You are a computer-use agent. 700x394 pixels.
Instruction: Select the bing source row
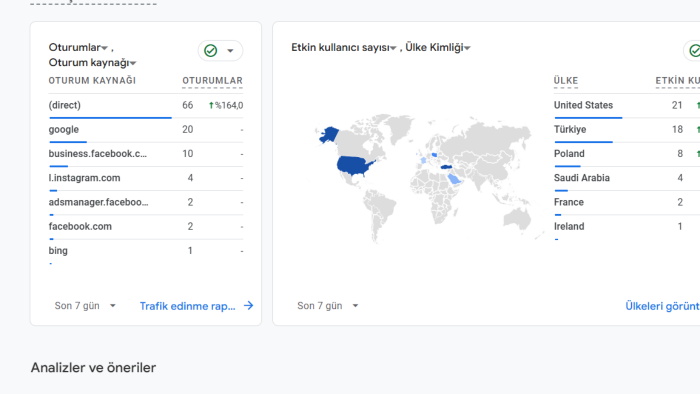(x=146, y=250)
